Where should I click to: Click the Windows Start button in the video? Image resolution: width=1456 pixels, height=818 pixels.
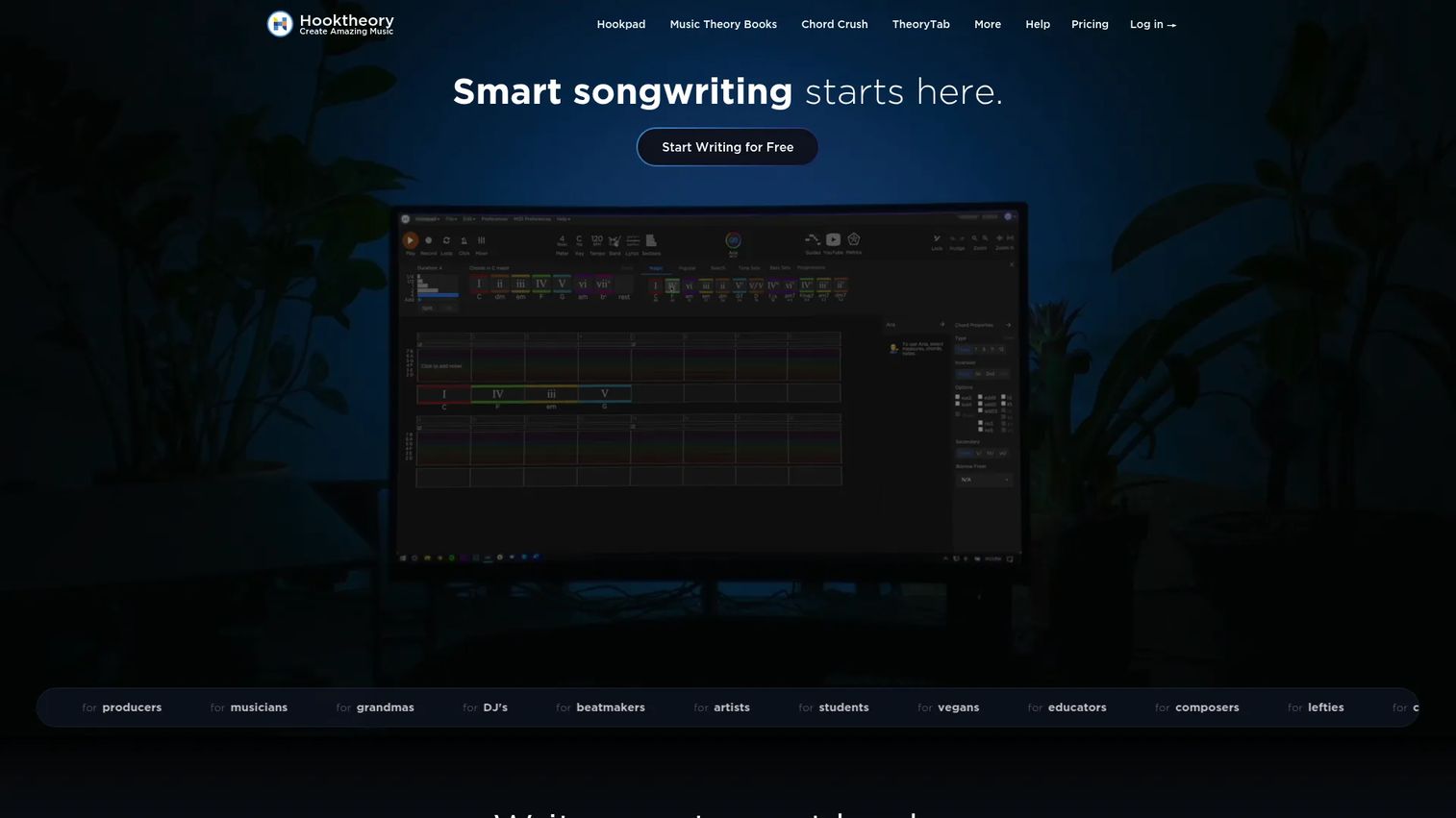[x=402, y=558]
